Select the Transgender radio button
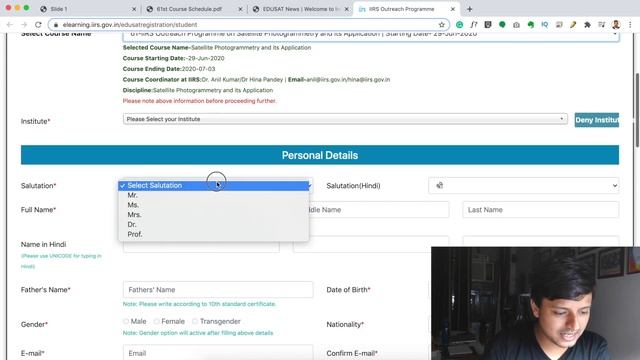This screenshot has height=360, width=640. point(195,322)
